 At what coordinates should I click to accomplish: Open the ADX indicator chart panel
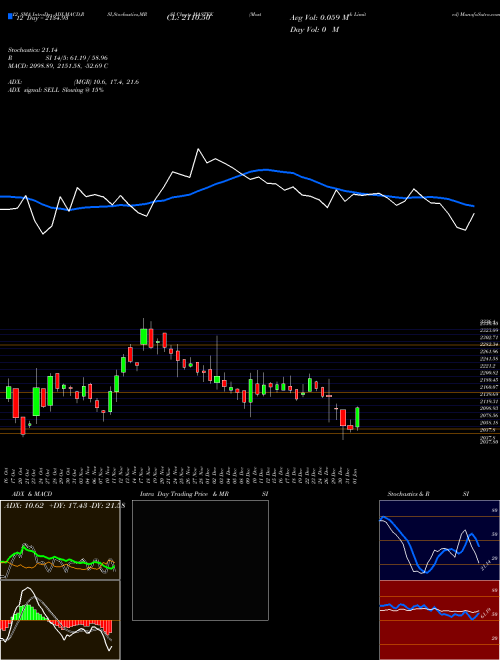[60, 540]
